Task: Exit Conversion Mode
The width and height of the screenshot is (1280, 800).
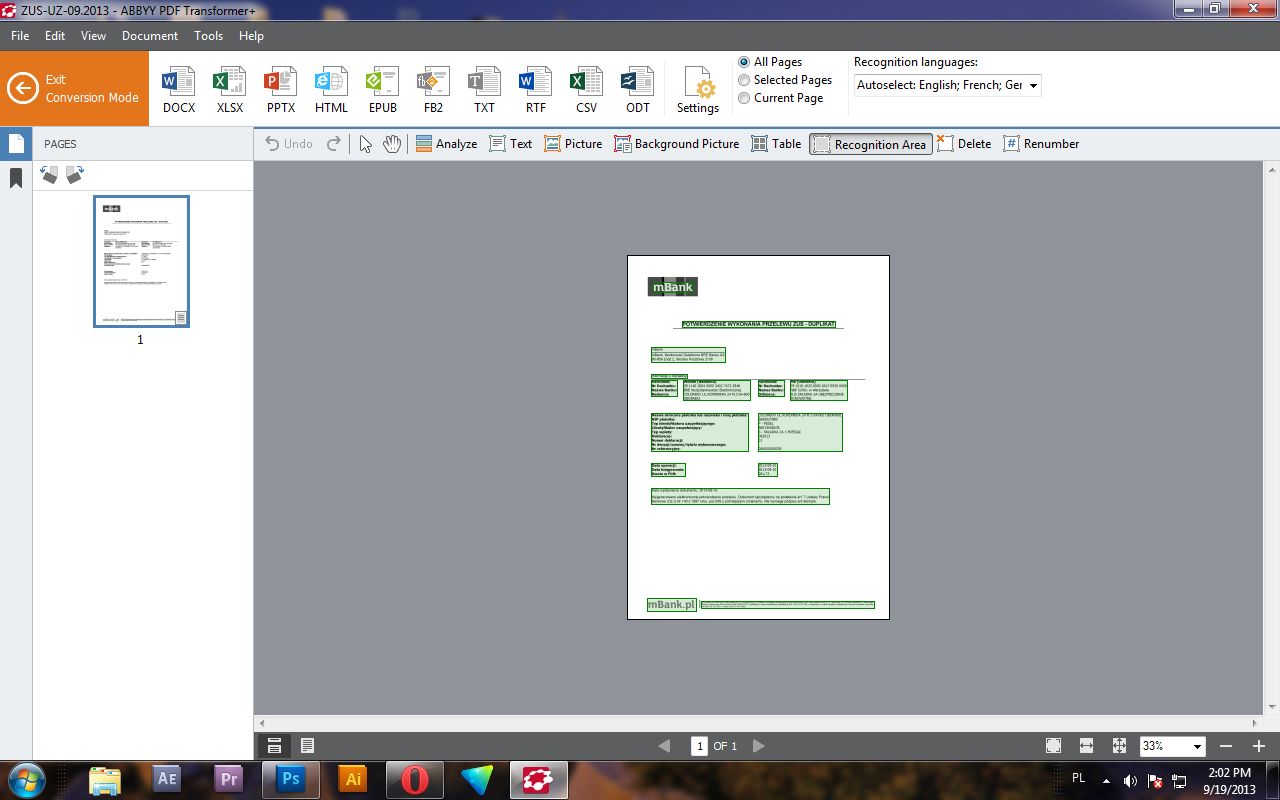Action: [x=74, y=88]
